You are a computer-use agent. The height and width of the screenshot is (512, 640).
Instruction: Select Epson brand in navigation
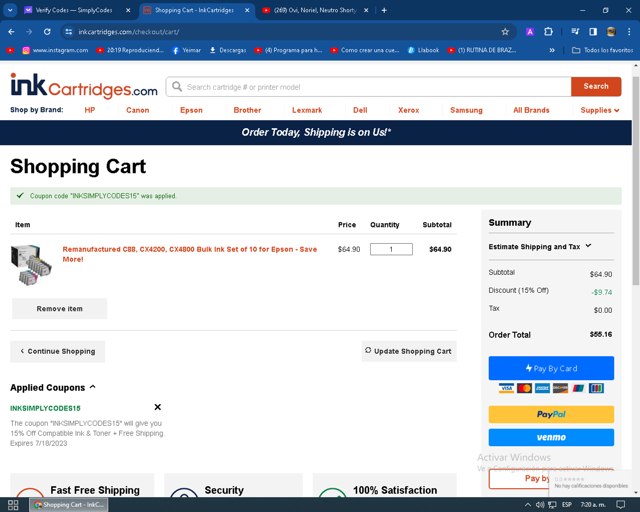point(191,110)
